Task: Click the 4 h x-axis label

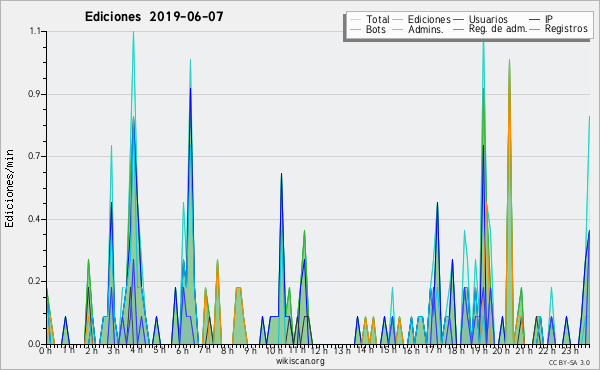Action: point(136,350)
